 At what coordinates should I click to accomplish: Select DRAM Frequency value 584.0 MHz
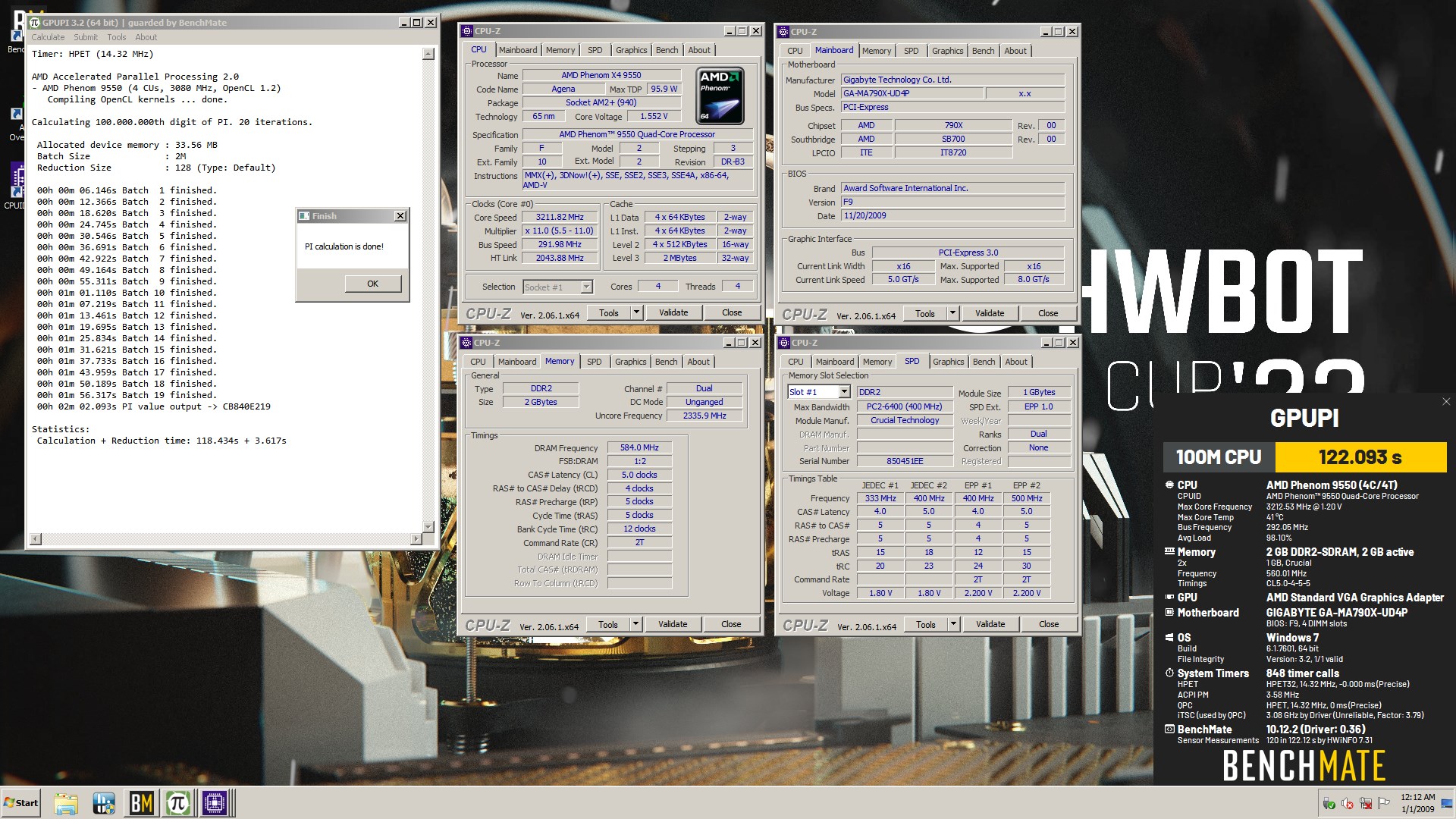pos(639,447)
